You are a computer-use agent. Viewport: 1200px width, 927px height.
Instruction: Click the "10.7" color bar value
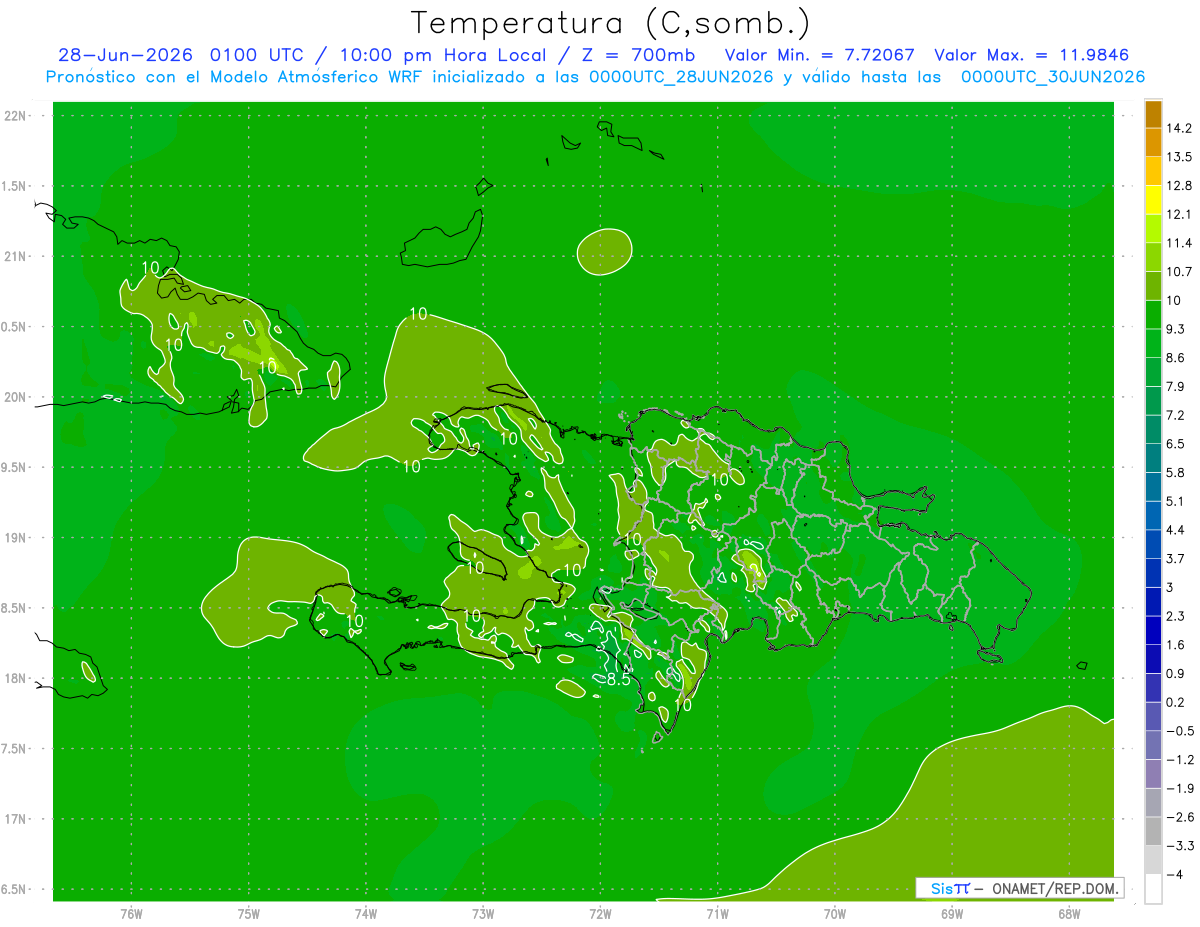click(1181, 272)
